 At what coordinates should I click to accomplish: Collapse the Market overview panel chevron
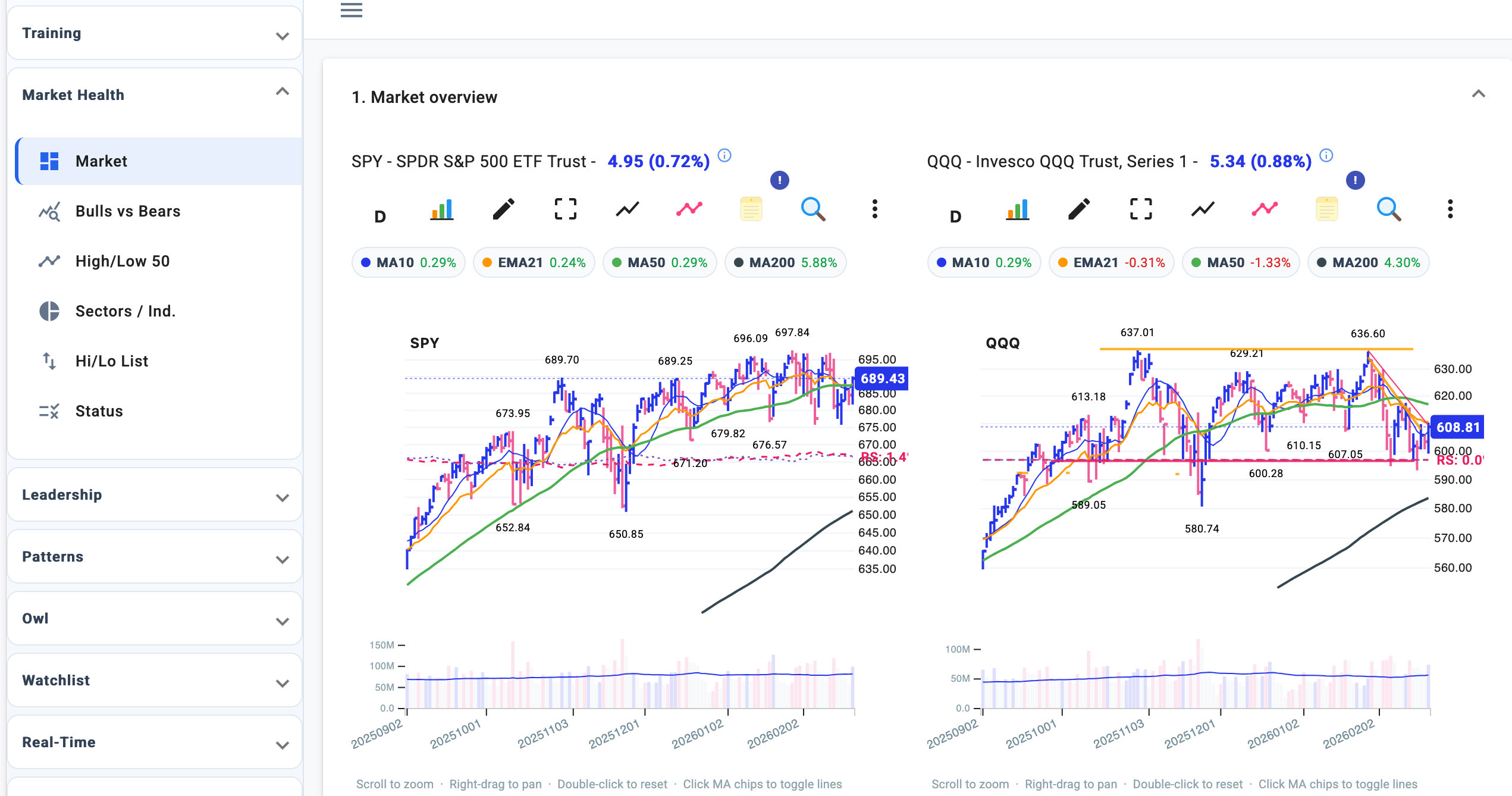coord(1478,95)
